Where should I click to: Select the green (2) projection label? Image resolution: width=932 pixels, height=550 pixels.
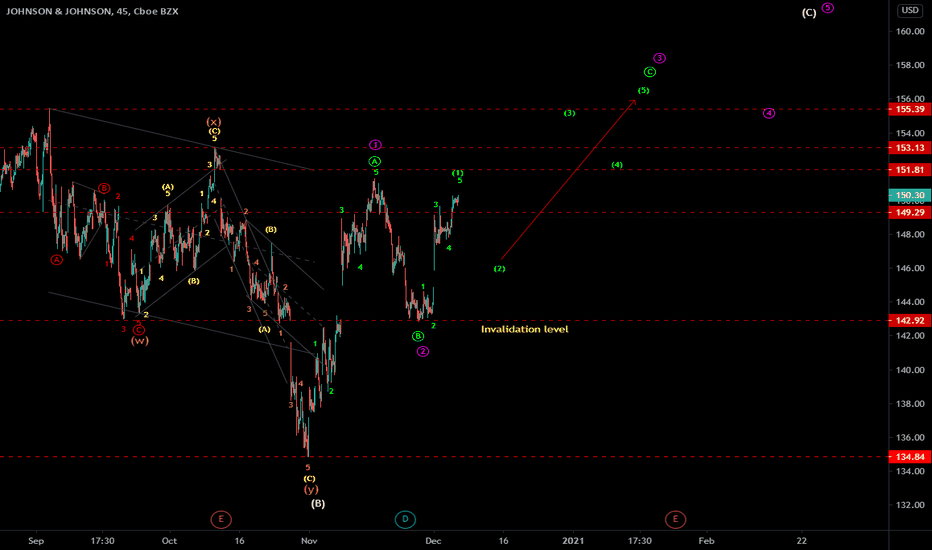(500, 269)
